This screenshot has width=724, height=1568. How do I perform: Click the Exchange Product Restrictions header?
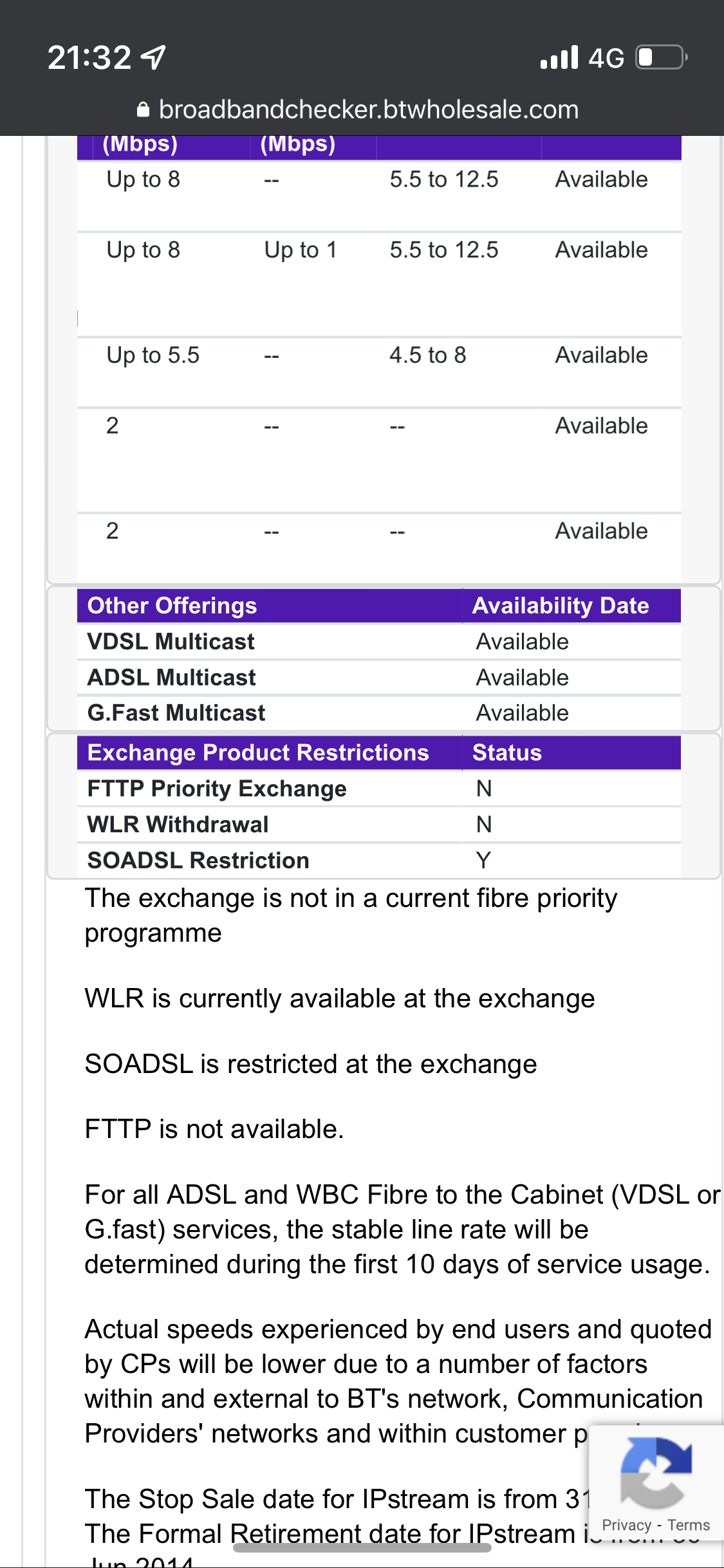point(258,752)
